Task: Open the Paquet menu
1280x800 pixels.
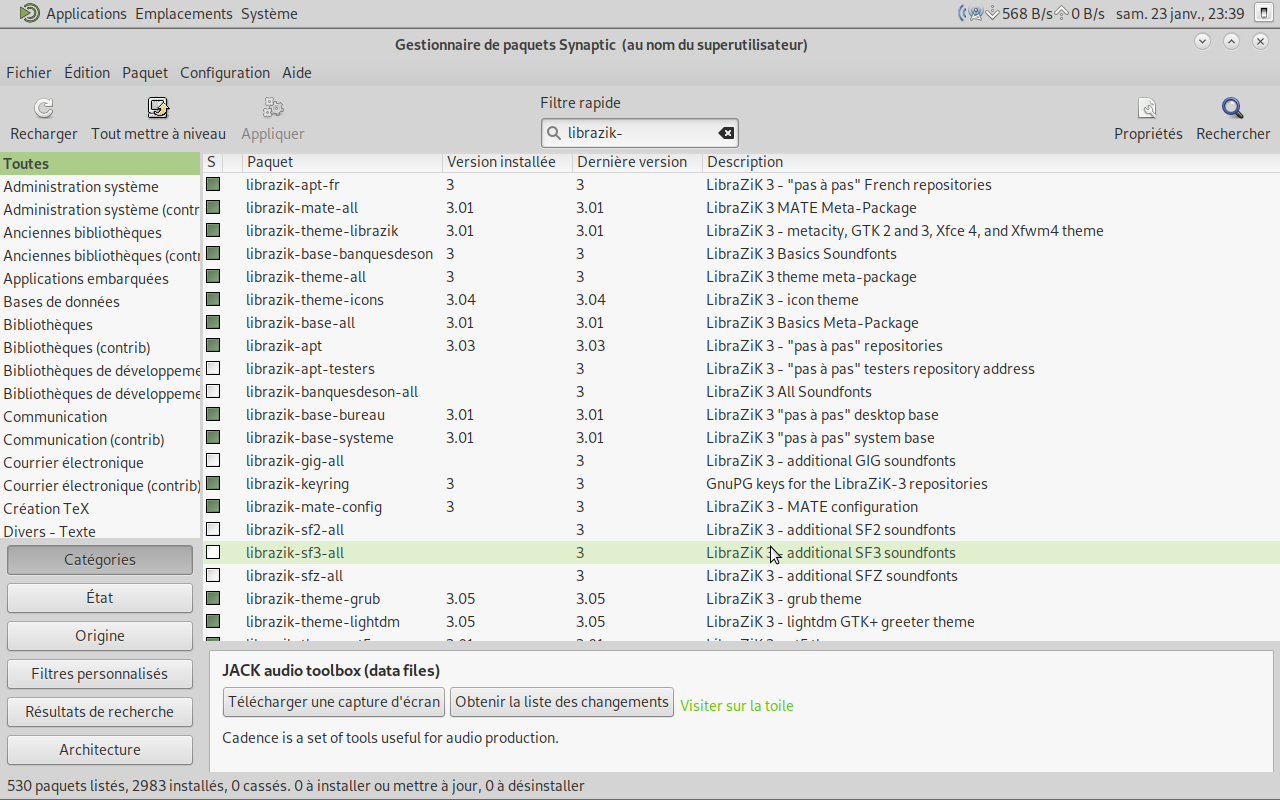Action: [x=145, y=72]
